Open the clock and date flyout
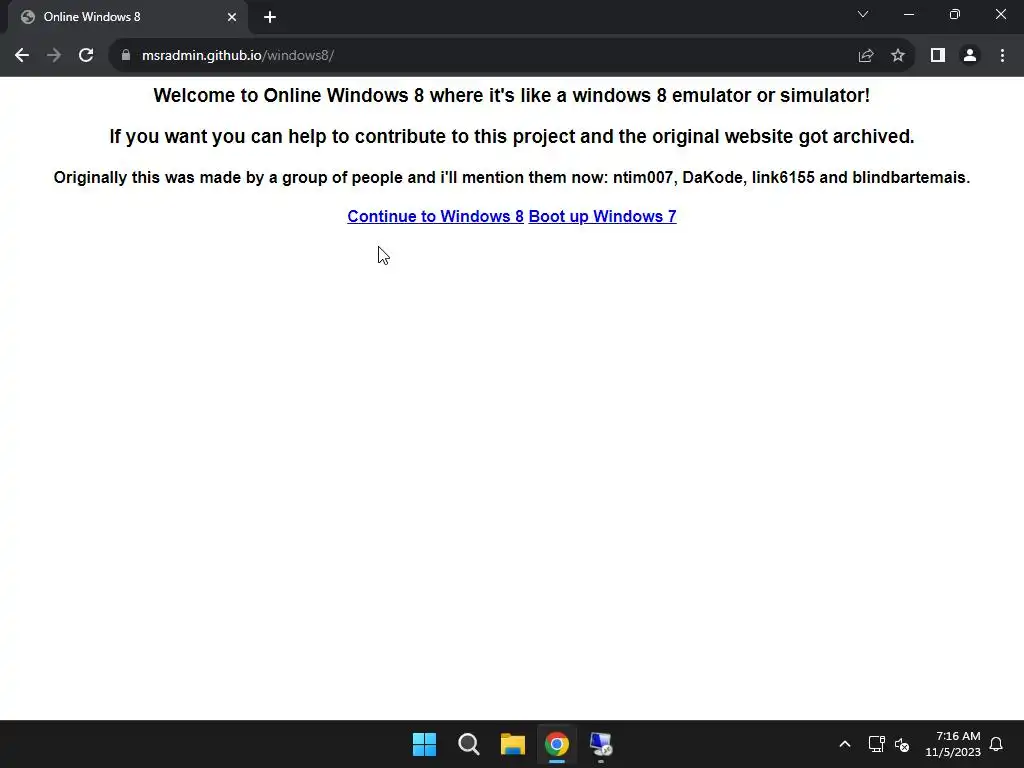1024x768 pixels. [x=953, y=744]
